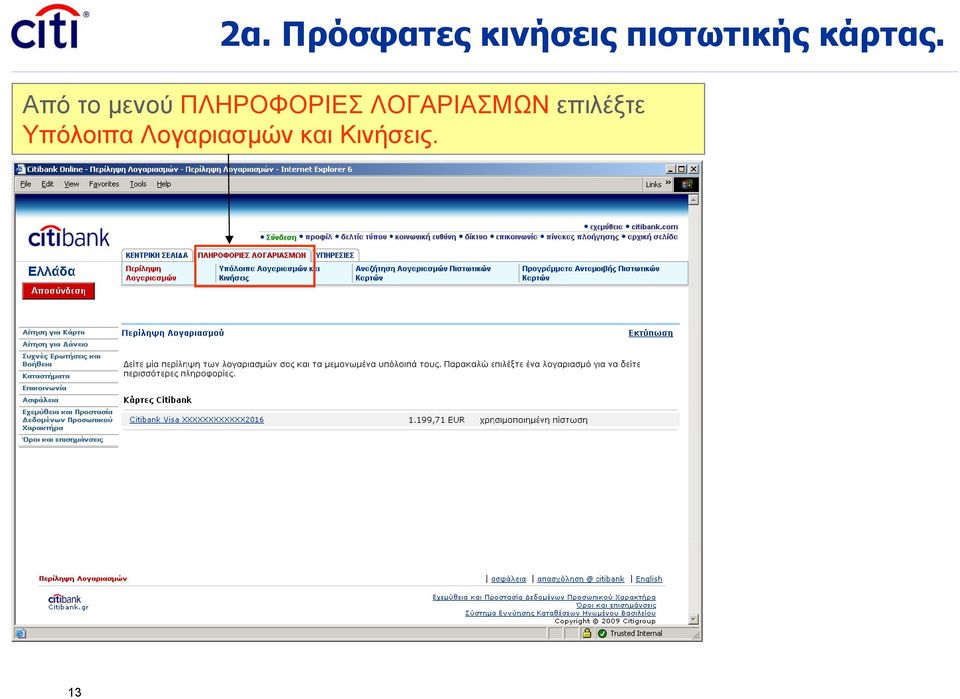Click Όροι και επισημάνσεις in the left sidebar
Screen dimensions: 960x699
[x=62, y=439]
